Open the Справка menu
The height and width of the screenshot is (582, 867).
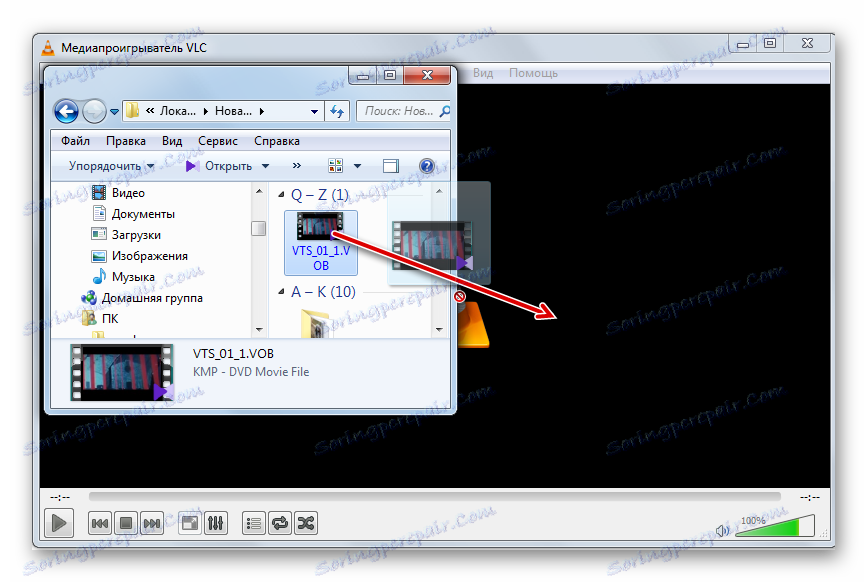(x=276, y=141)
